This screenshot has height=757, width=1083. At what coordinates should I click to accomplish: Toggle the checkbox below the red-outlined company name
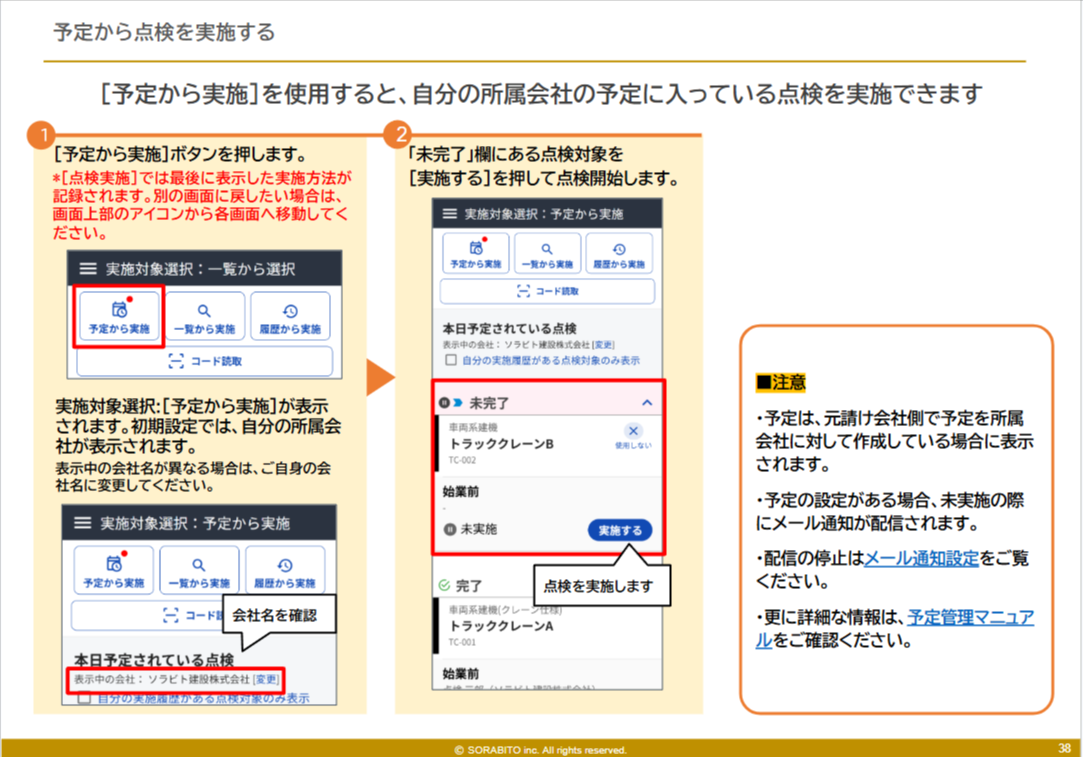[84, 698]
